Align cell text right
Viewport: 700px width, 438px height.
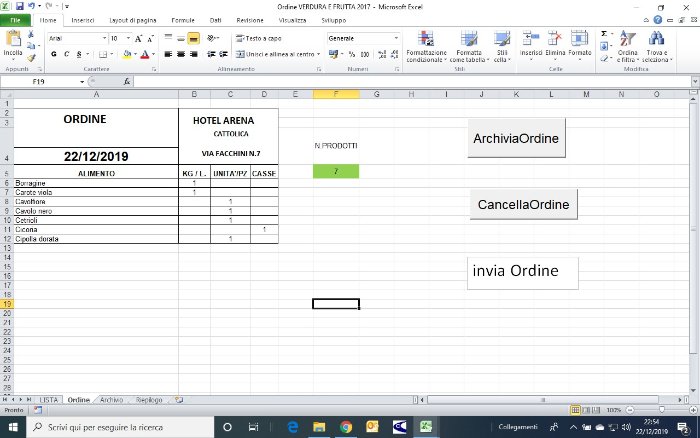point(193,54)
